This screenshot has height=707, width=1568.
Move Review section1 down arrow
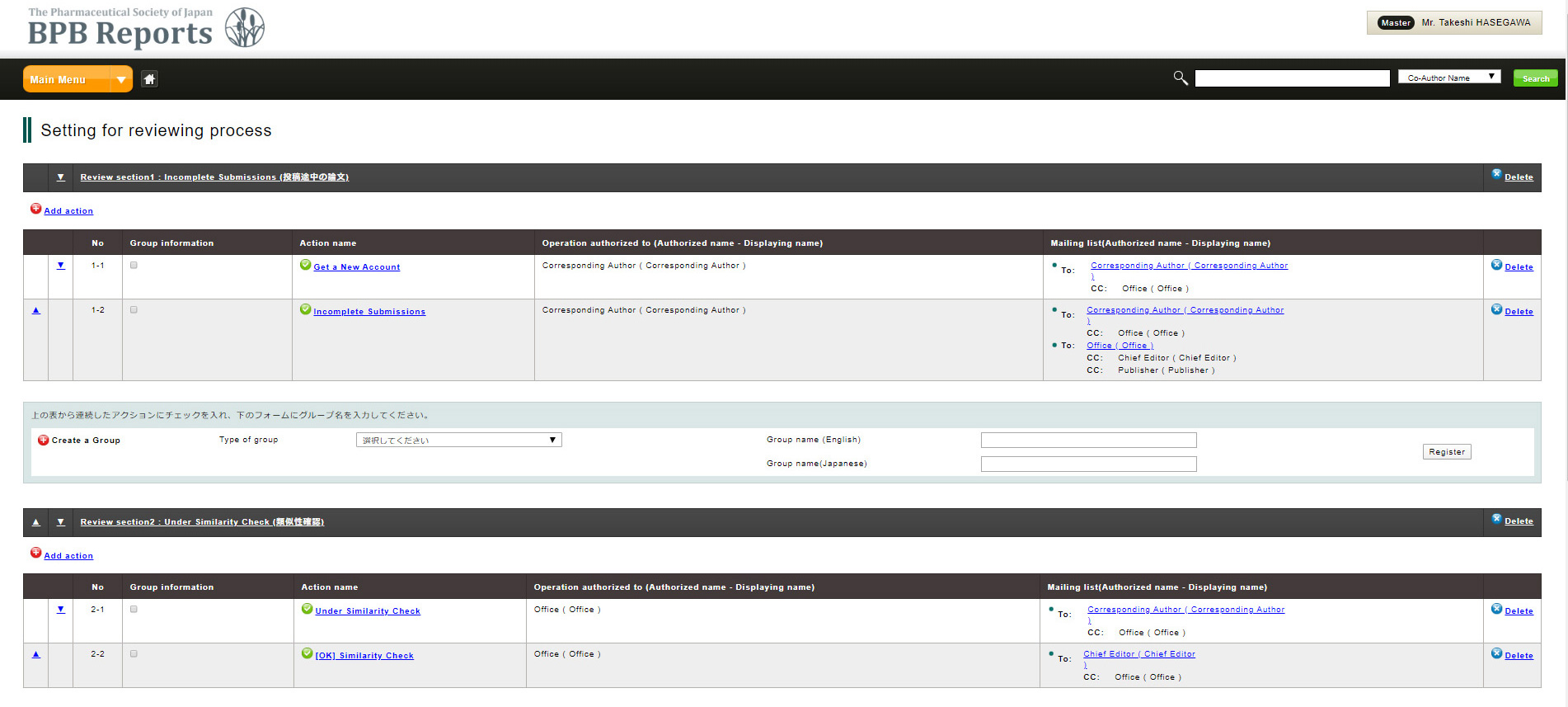pyautogui.click(x=60, y=177)
